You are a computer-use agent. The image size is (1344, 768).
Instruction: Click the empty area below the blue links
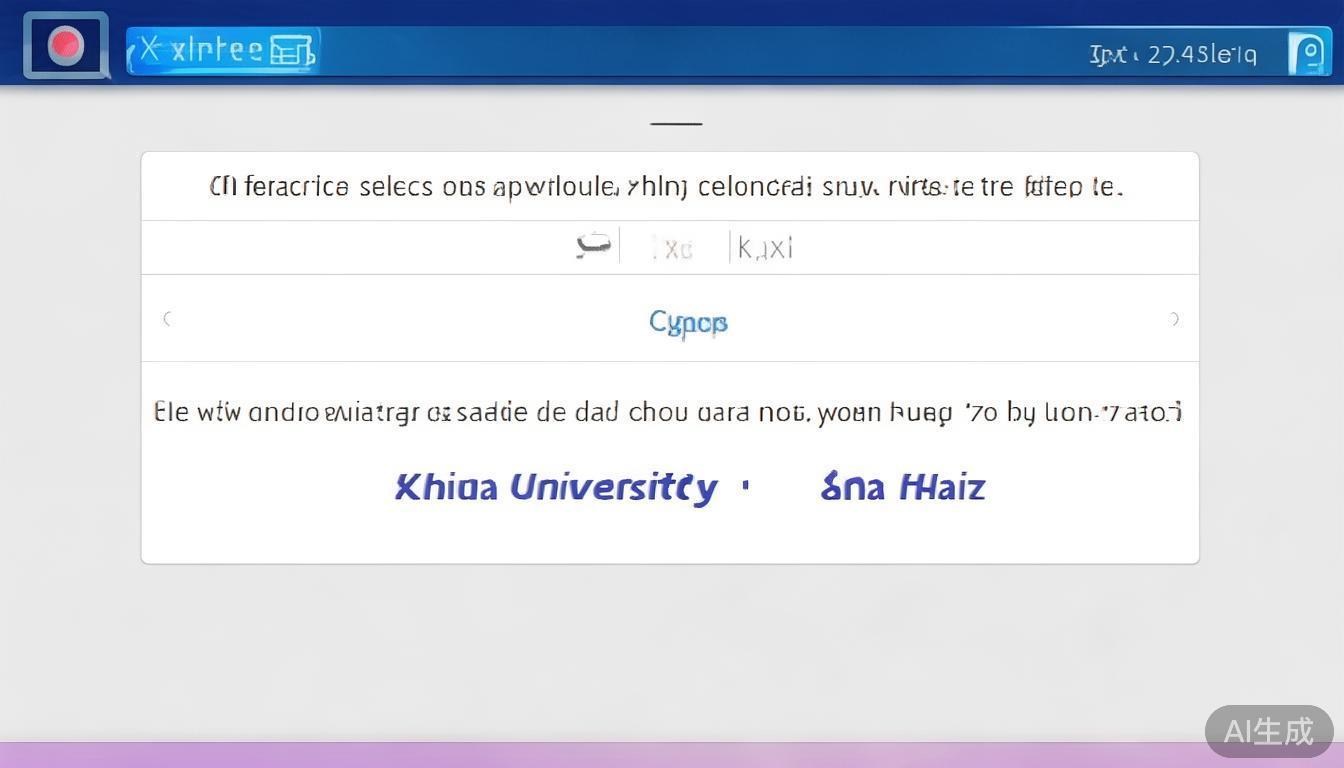(x=670, y=535)
